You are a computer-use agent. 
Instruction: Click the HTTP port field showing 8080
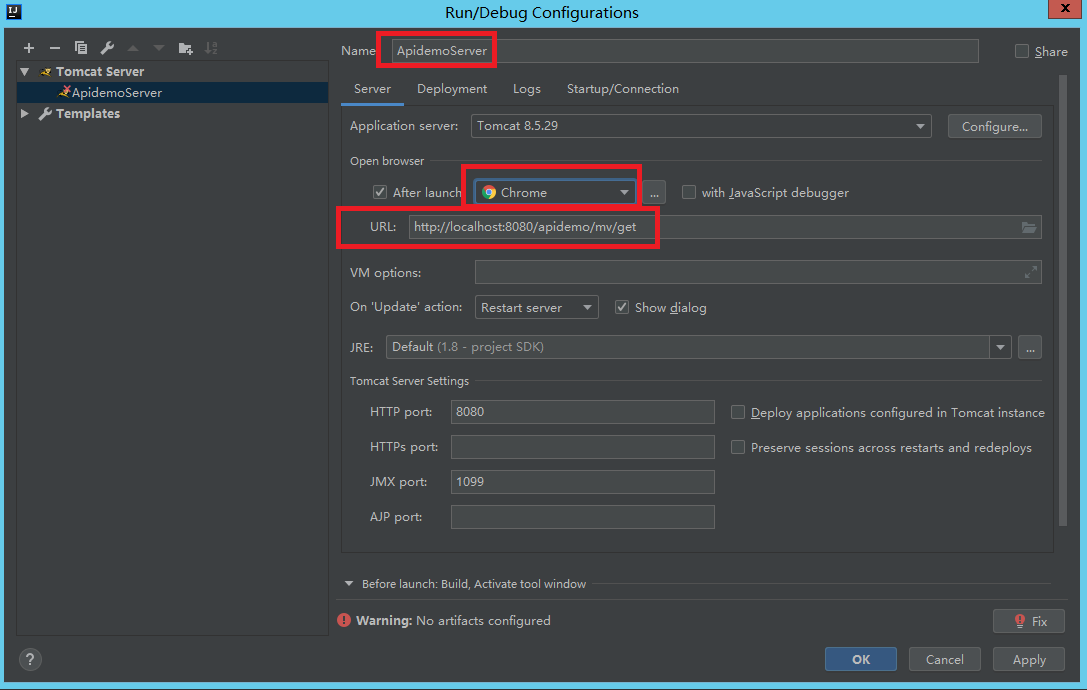(582, 412)
